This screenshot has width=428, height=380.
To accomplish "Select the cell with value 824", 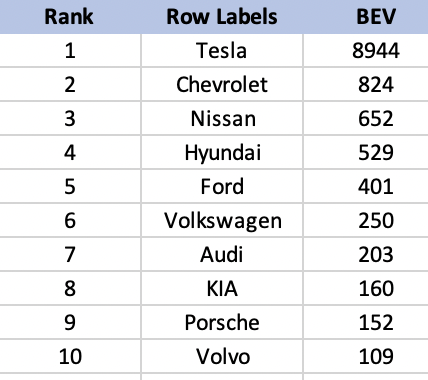I will (366, 84).
